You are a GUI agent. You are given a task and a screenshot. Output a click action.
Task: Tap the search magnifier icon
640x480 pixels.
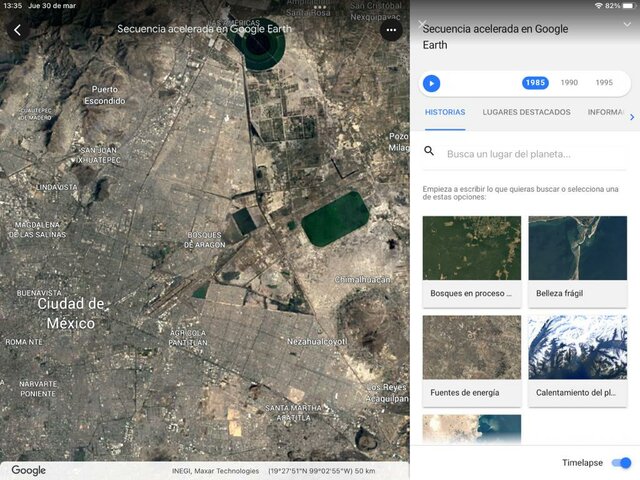pos(429,151)
